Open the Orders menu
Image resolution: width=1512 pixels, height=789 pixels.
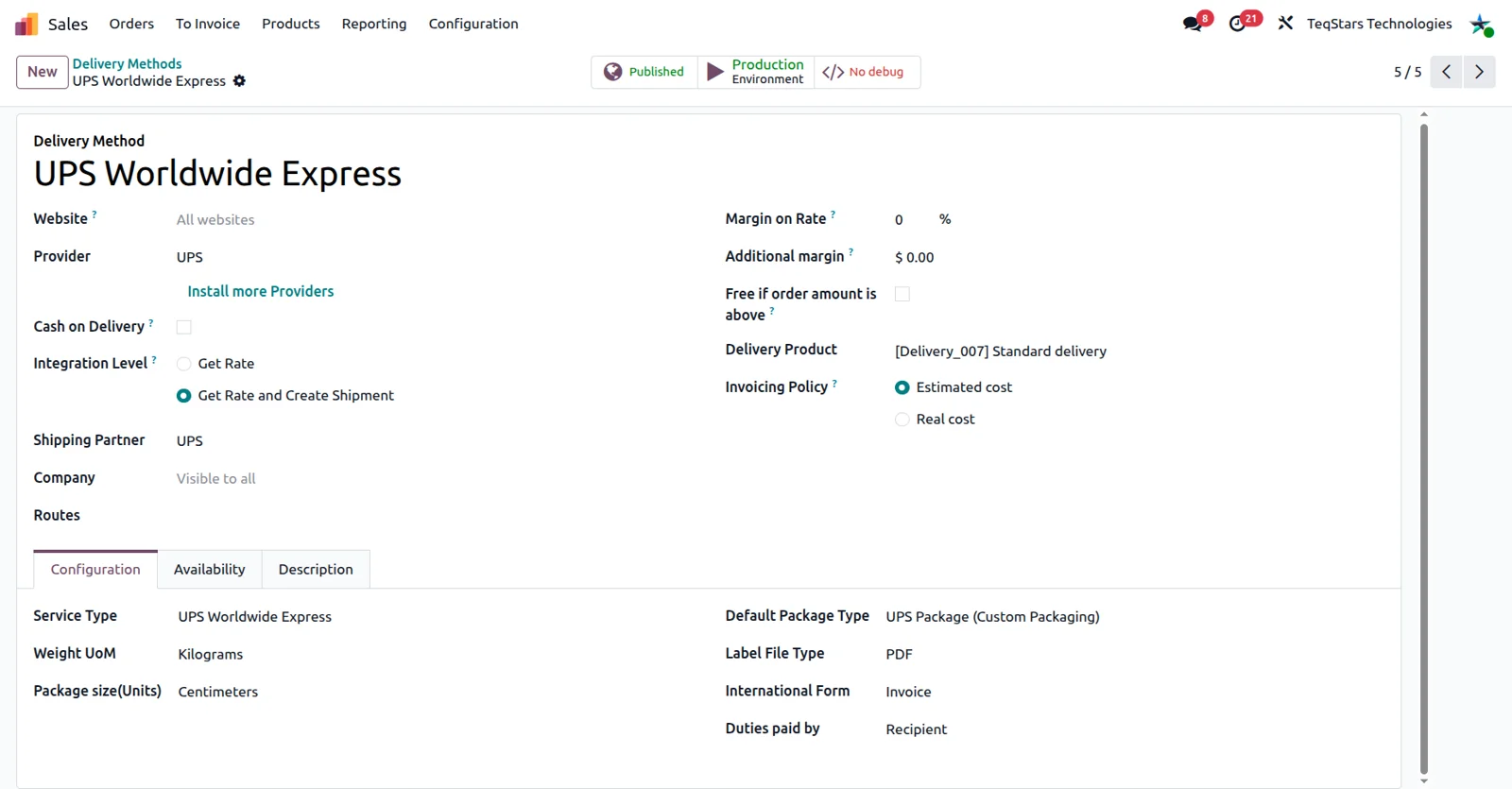pyautogui.click(x=131, y=24)
